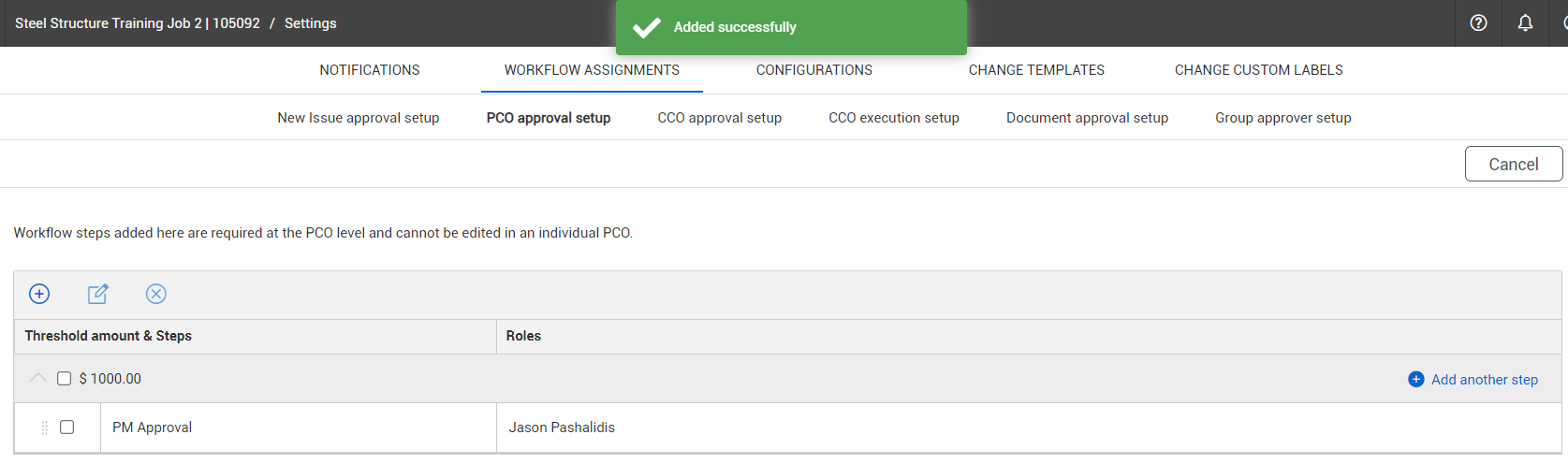Open help question mark icon

pos(1478,23)
